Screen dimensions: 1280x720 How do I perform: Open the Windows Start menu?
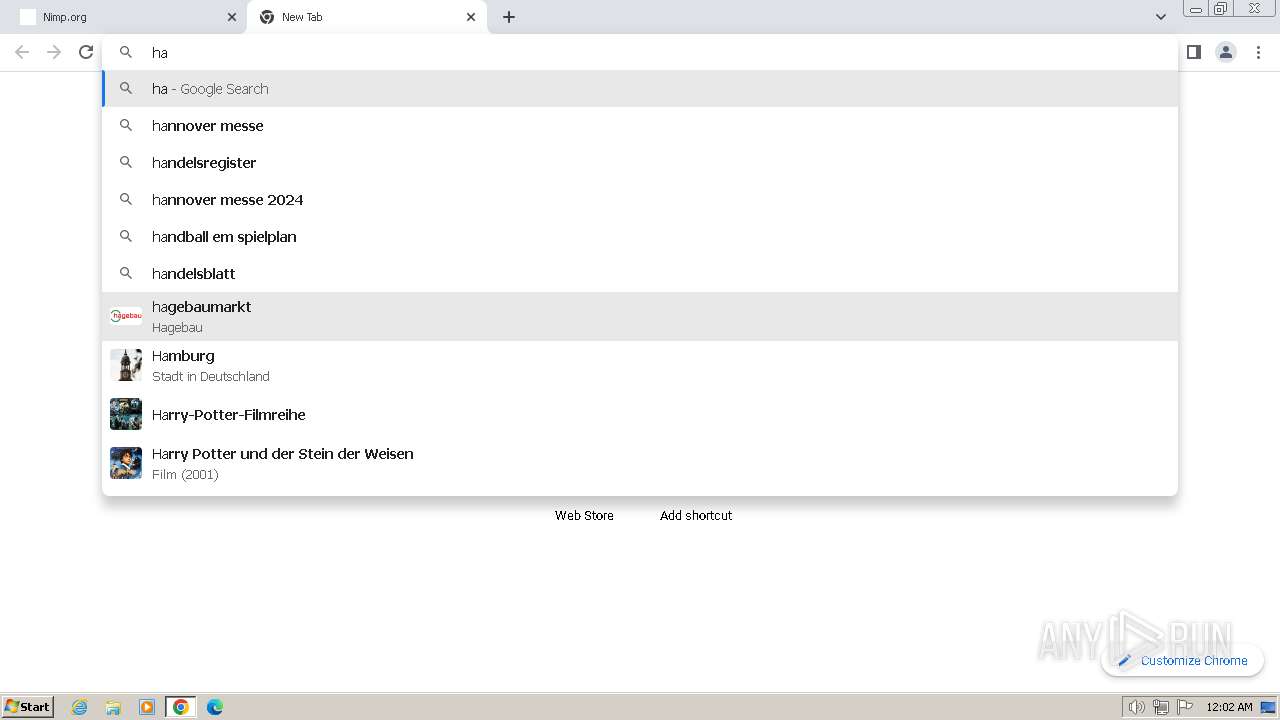click(28, 706)
